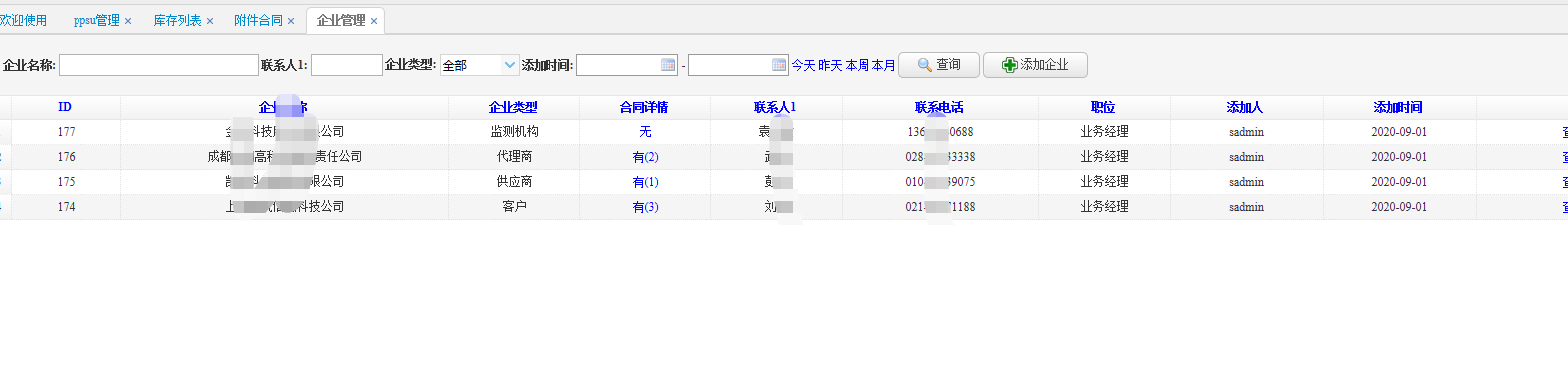Close the 附件合同 tab

(x=291, y=21)
